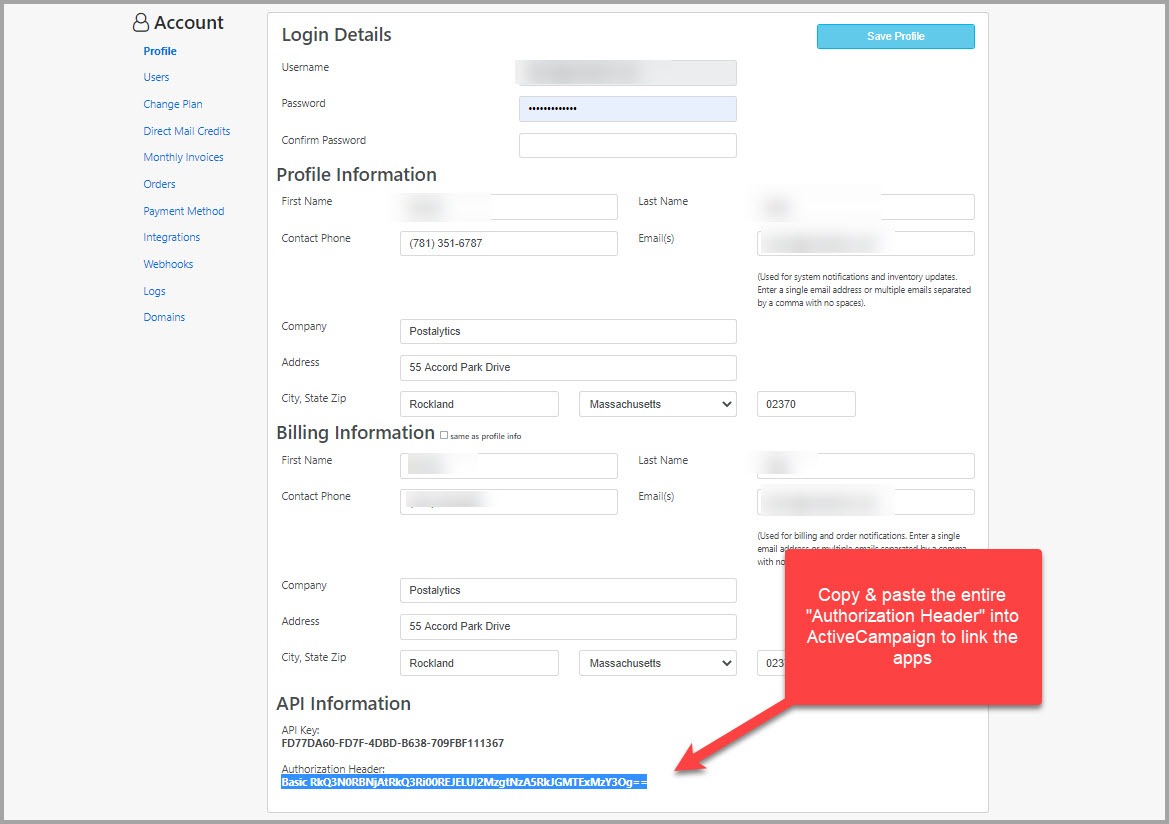Click the billing Company field
The image size is (1169, 824).
568,590
